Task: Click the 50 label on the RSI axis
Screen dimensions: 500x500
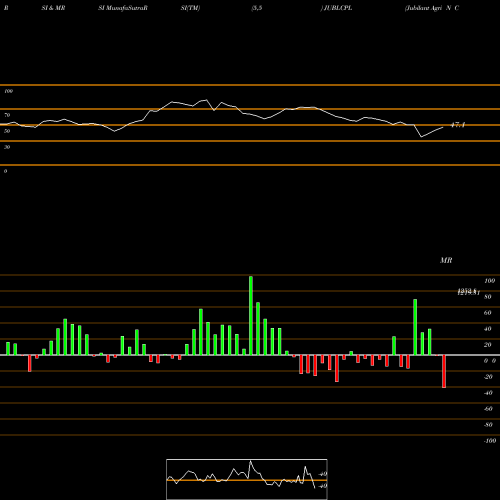Action: click(x=7, y=131)
